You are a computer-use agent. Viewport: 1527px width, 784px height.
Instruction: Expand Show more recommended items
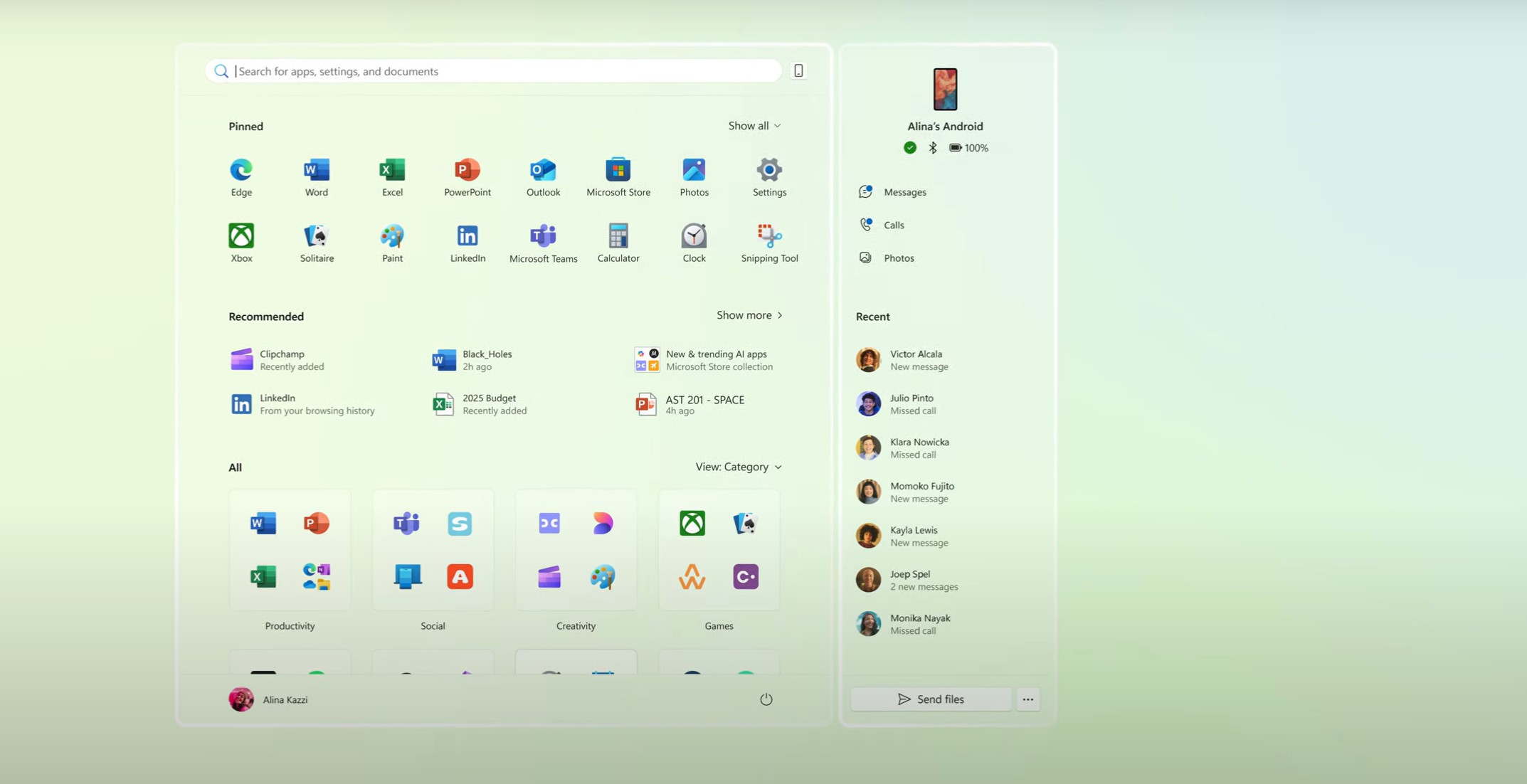coord(749,315)
